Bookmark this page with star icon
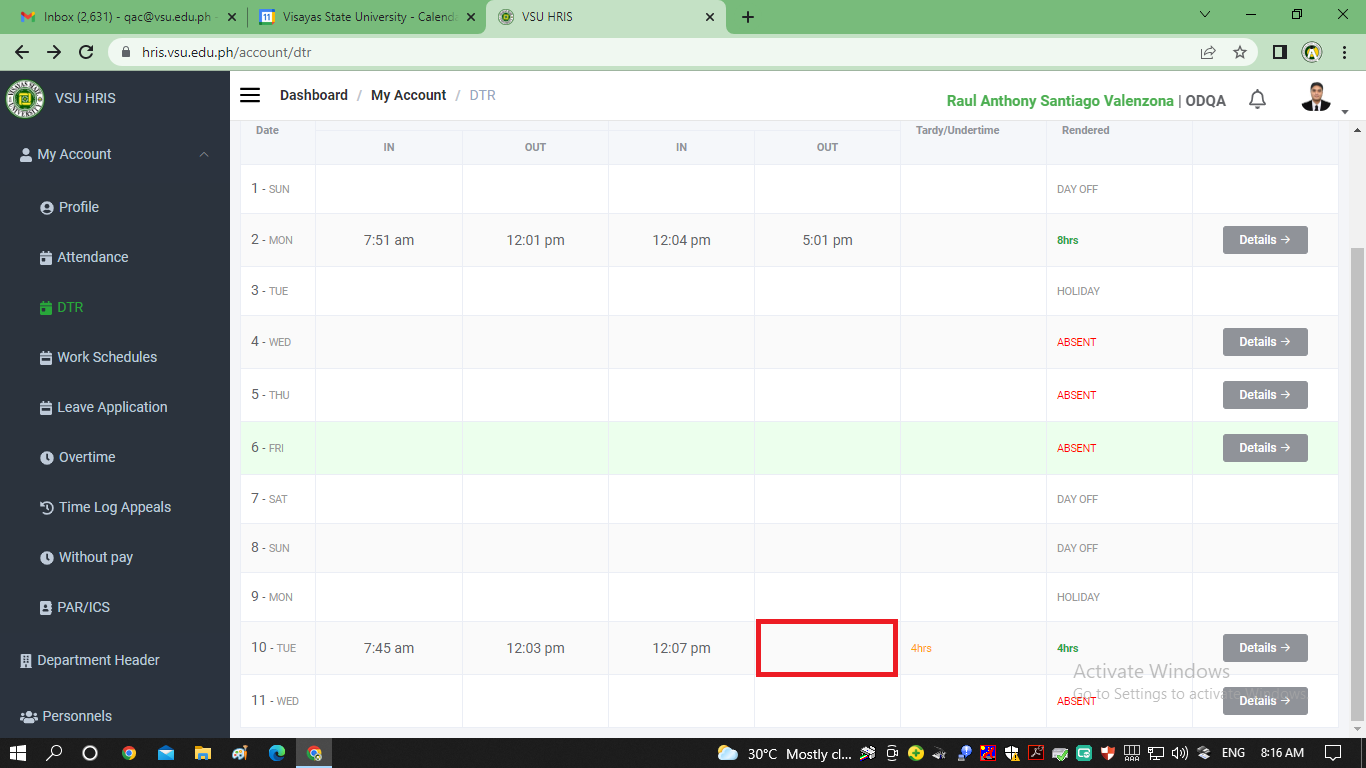1366x768 pixels. (1240, 52)
